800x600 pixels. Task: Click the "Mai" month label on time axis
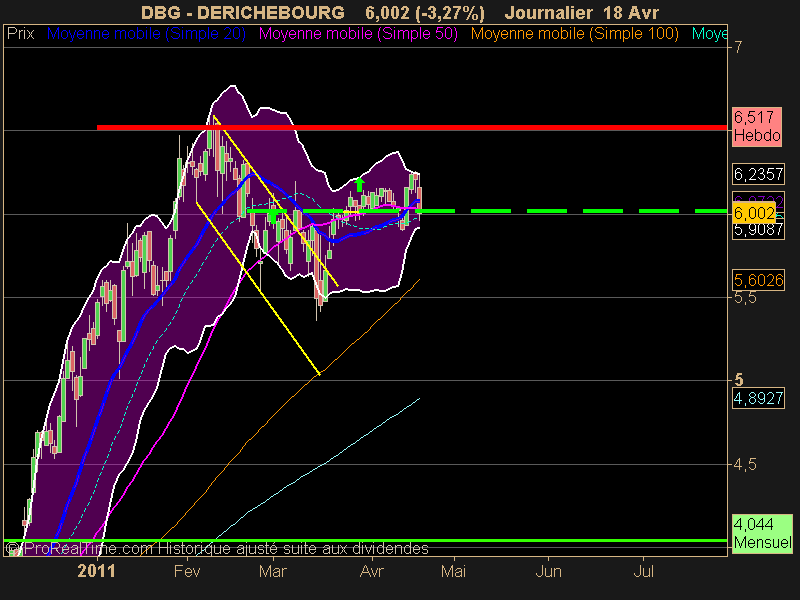point(453,571)
